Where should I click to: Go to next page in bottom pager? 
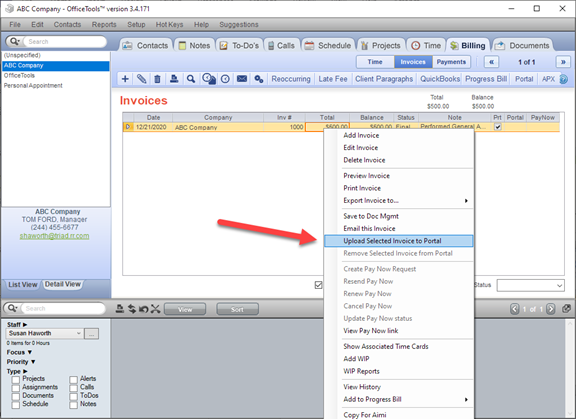point(550,309)
